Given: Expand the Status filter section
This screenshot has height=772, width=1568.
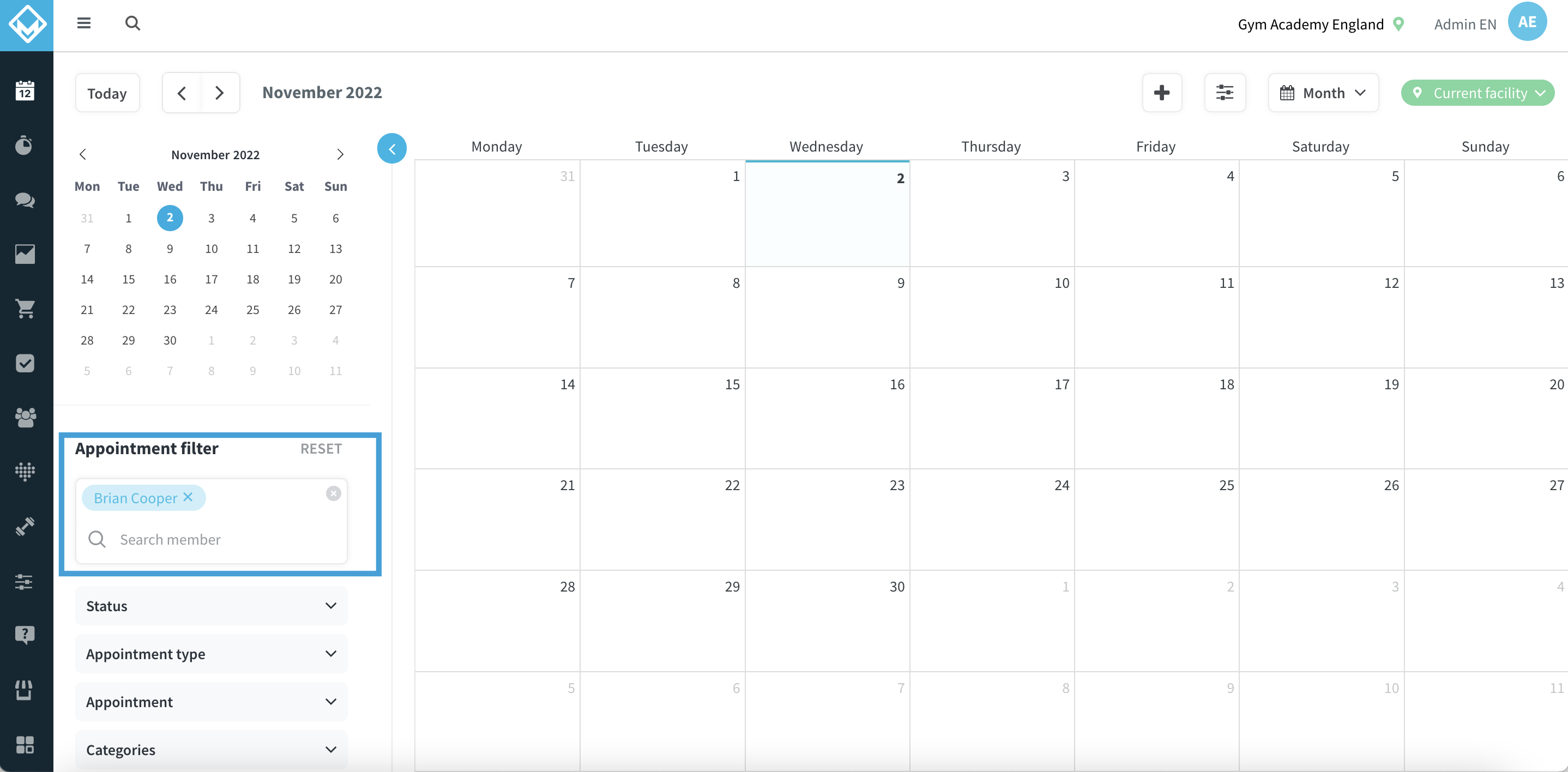Looking at the screenshot, I should coord(211,606).
